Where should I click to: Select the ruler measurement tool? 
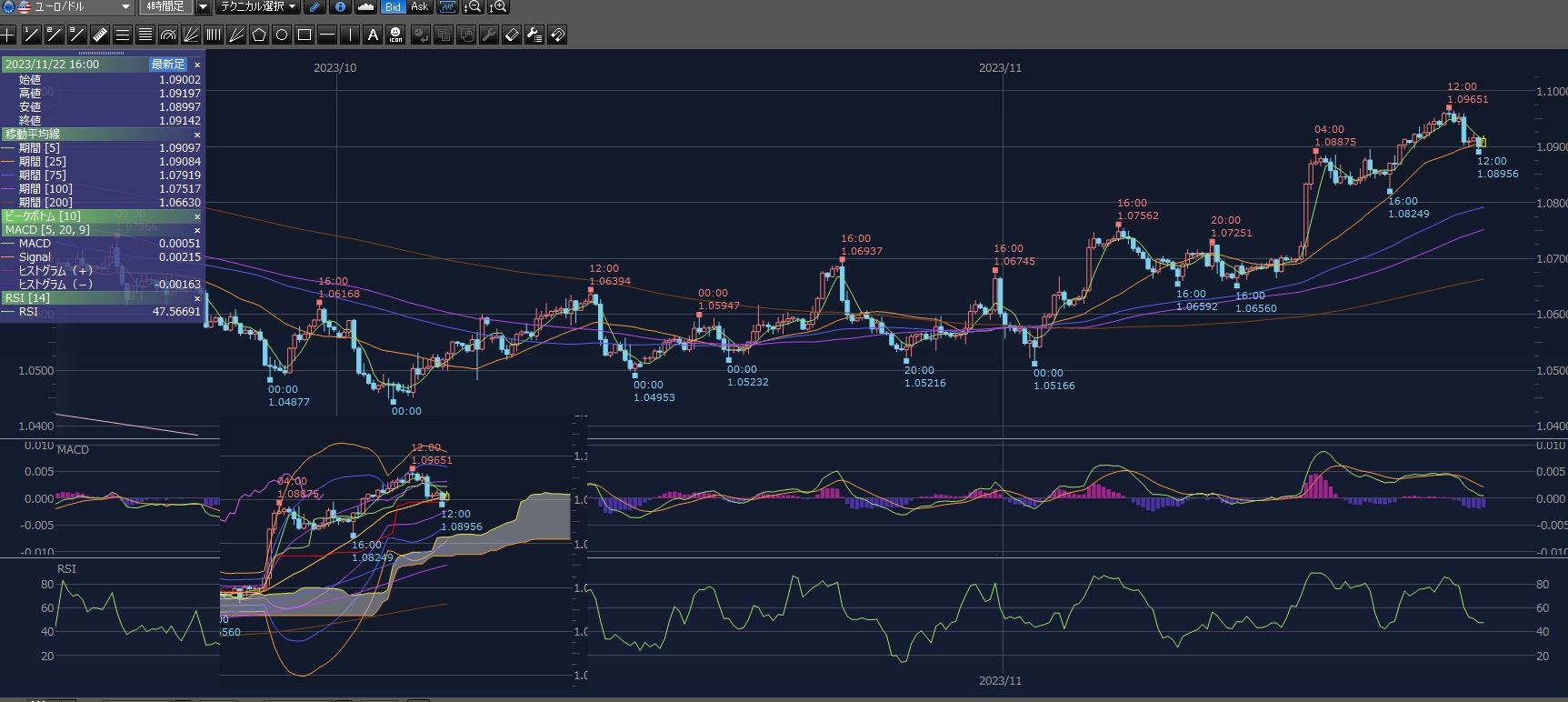point(100,35)
